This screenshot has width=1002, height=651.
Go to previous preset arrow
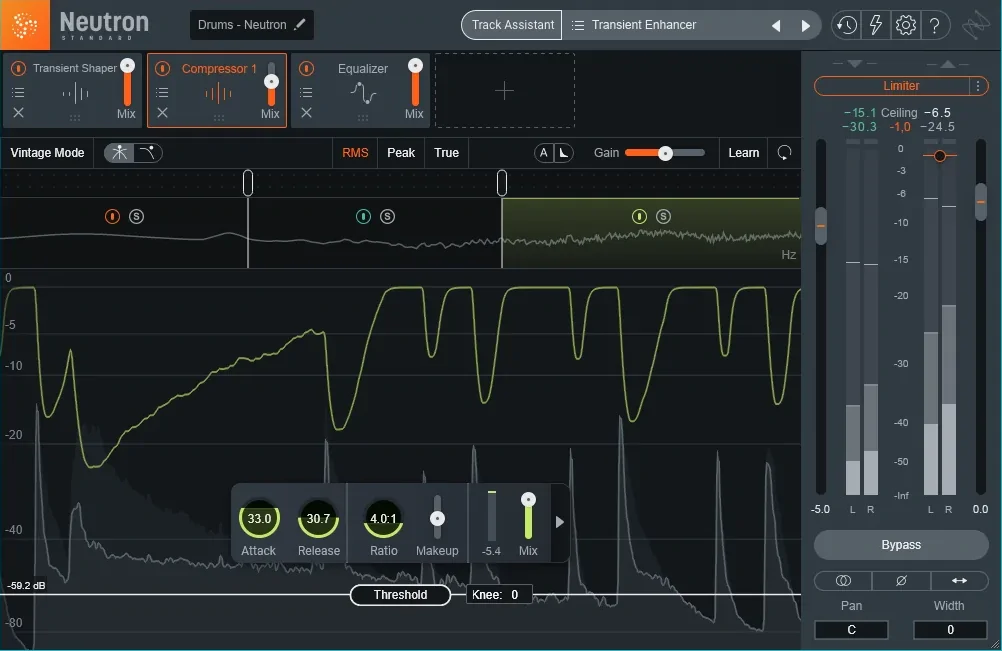[x=776, y=26]
